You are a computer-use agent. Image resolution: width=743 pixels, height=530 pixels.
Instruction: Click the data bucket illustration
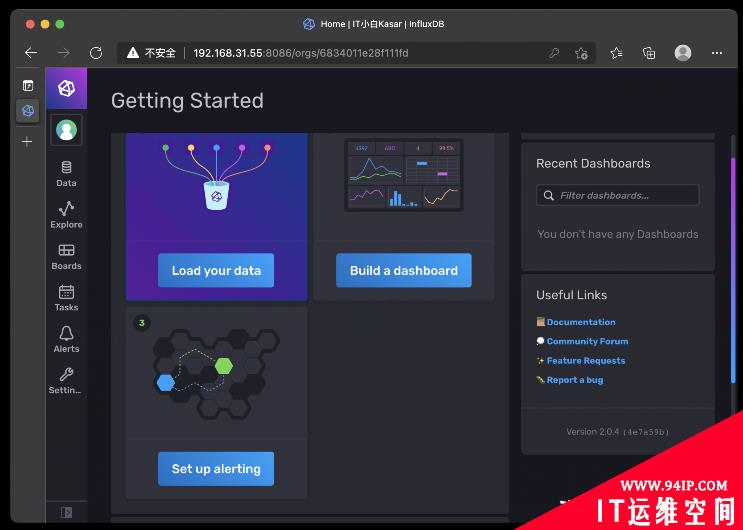[x=217, y=177]
